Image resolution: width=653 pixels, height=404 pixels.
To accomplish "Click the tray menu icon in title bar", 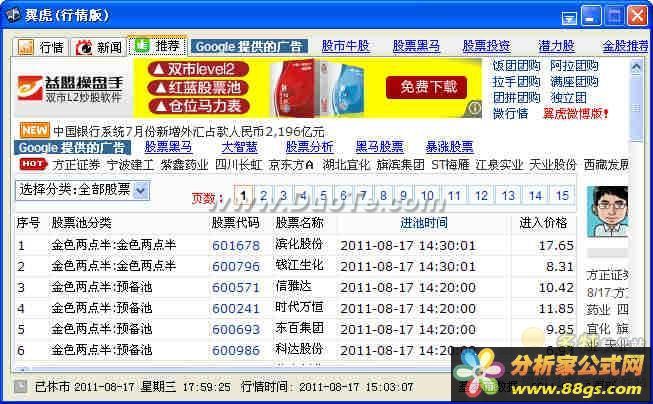I will 568,17.
